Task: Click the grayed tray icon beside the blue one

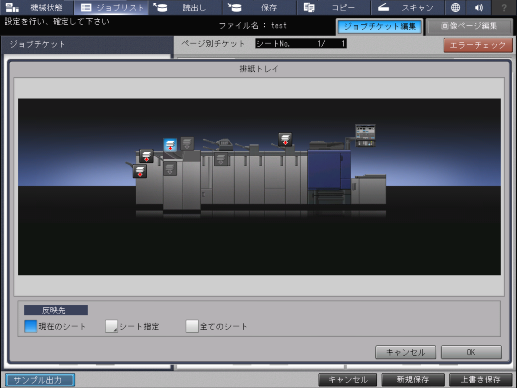Action: 187,143
